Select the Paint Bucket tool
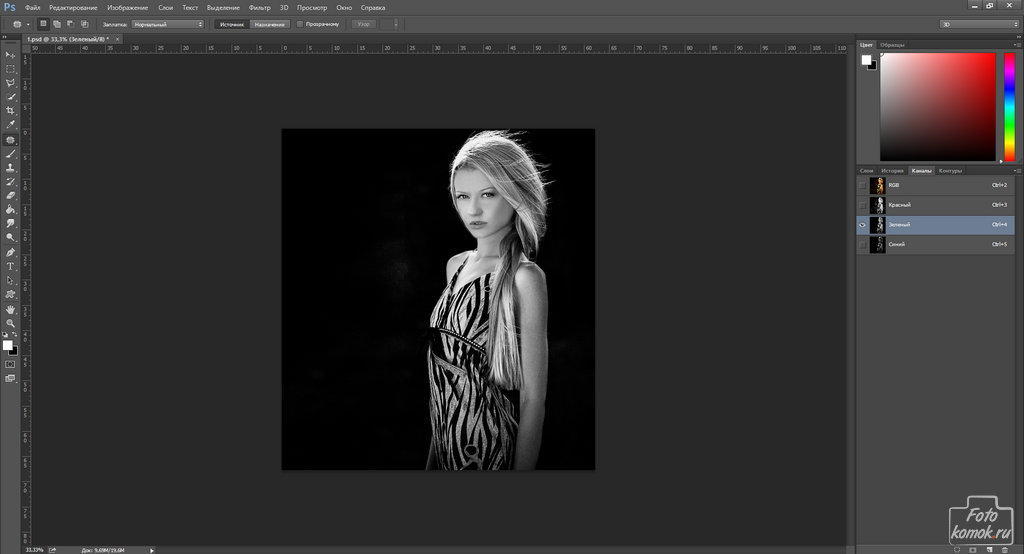 tap(10, 210)
